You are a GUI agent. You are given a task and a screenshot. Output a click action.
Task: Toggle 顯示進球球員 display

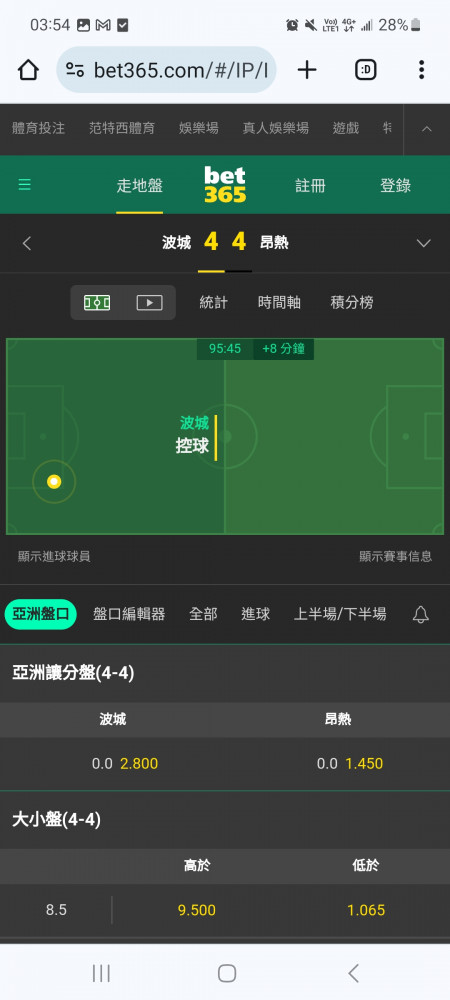pos(54,556)
